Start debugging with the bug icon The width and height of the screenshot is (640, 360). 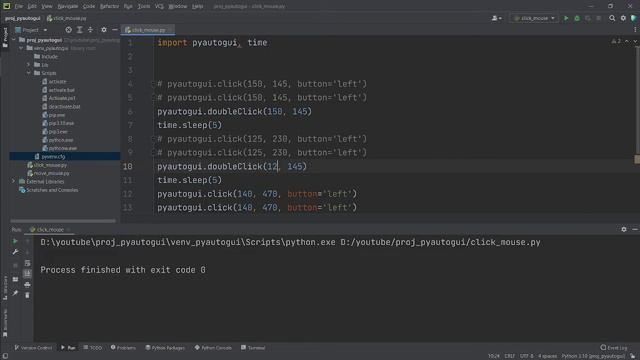click(x=577, y=18)
